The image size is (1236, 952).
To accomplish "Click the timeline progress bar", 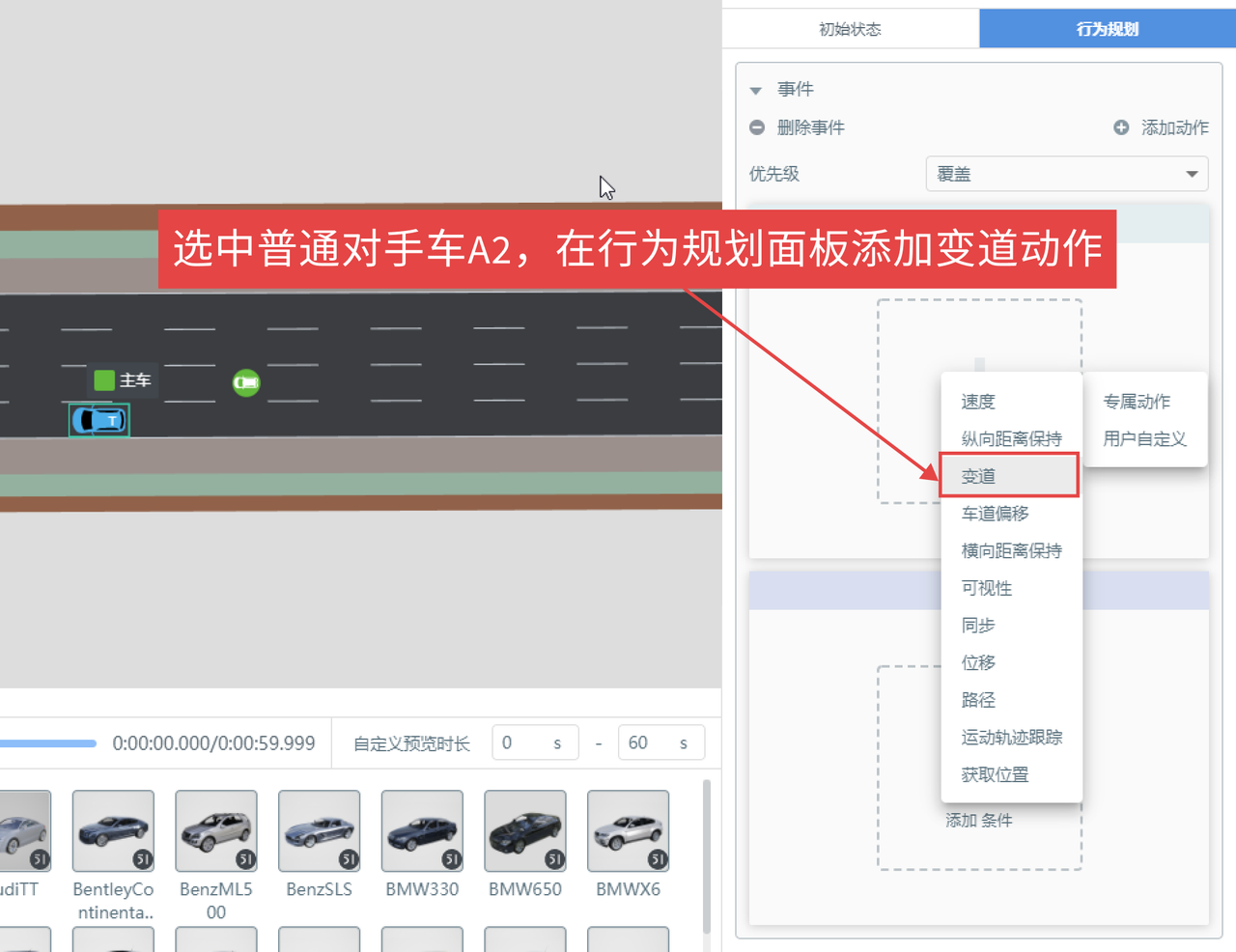I will 48,743.
